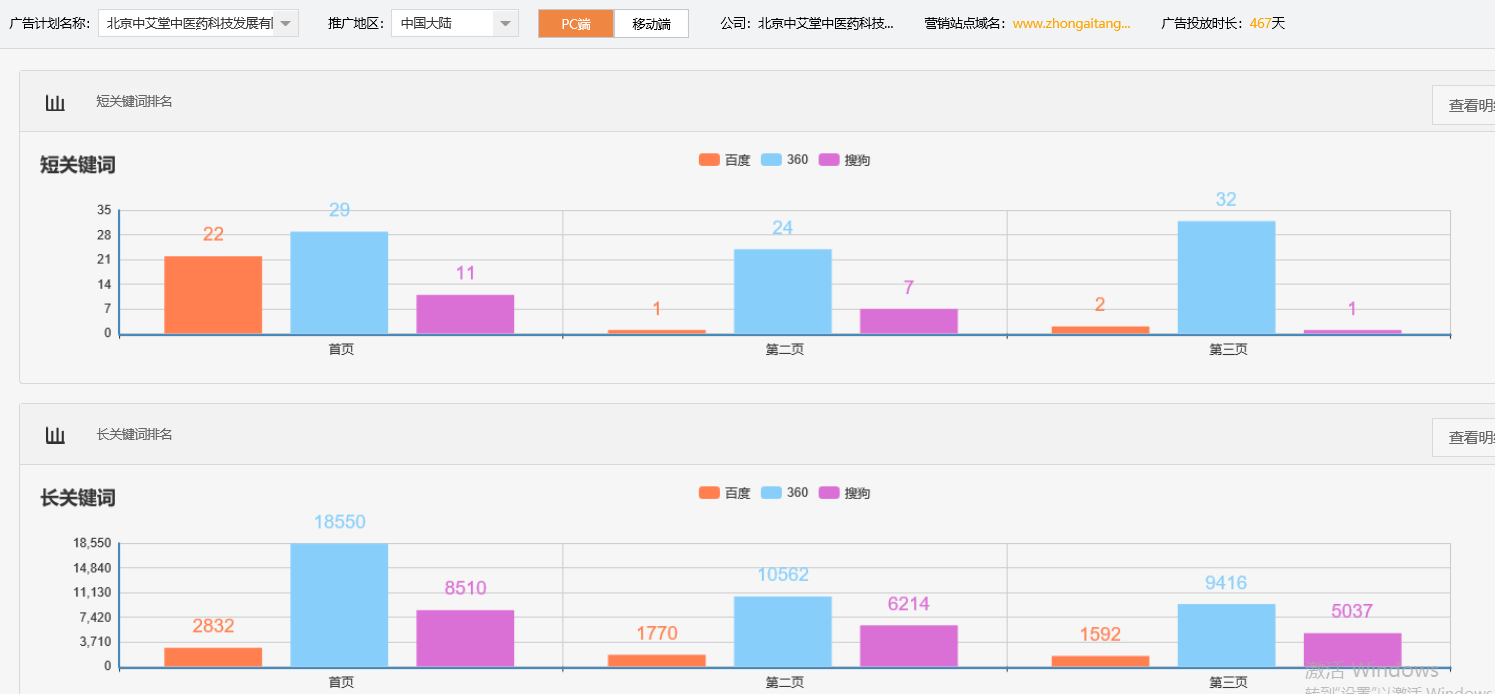This screenshot has width=1495, height=694.
Task: Expand the 推广地区 dropdown arrow
Action: pos(506,23)
